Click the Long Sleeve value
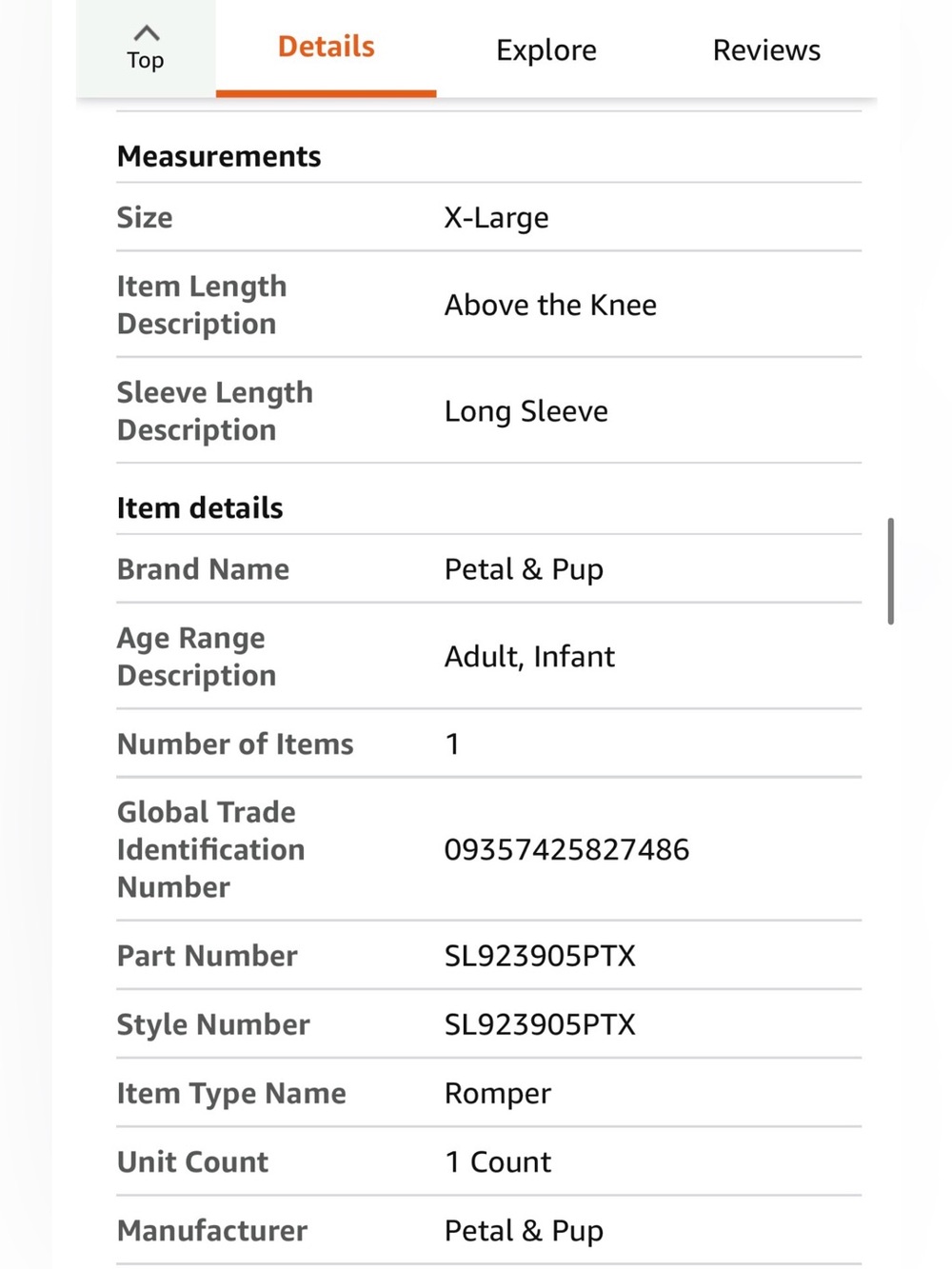Screen dimensions: 952x1269 [x=526, y=411]
